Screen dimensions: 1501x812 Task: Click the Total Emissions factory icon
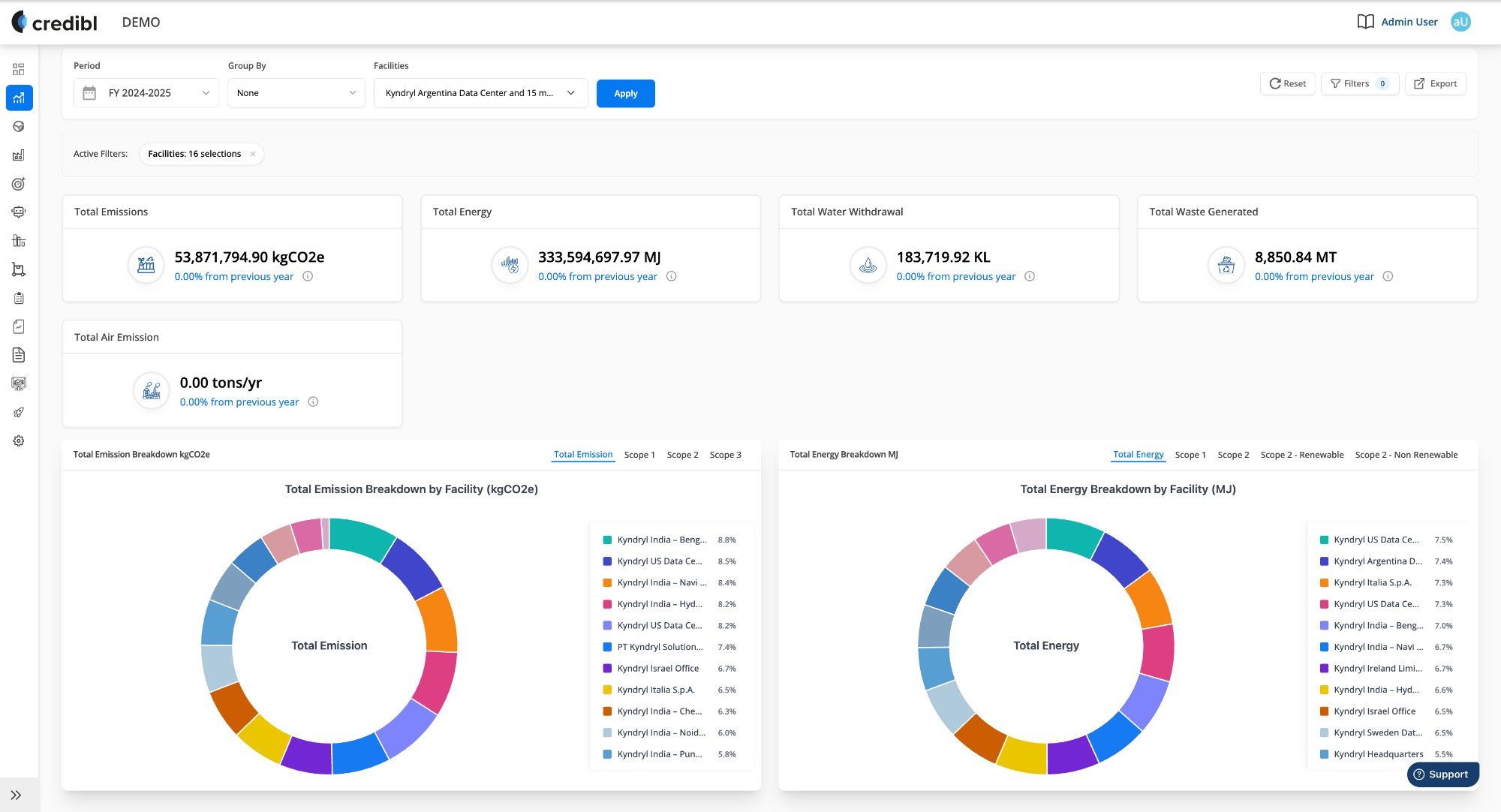(146, 265)
